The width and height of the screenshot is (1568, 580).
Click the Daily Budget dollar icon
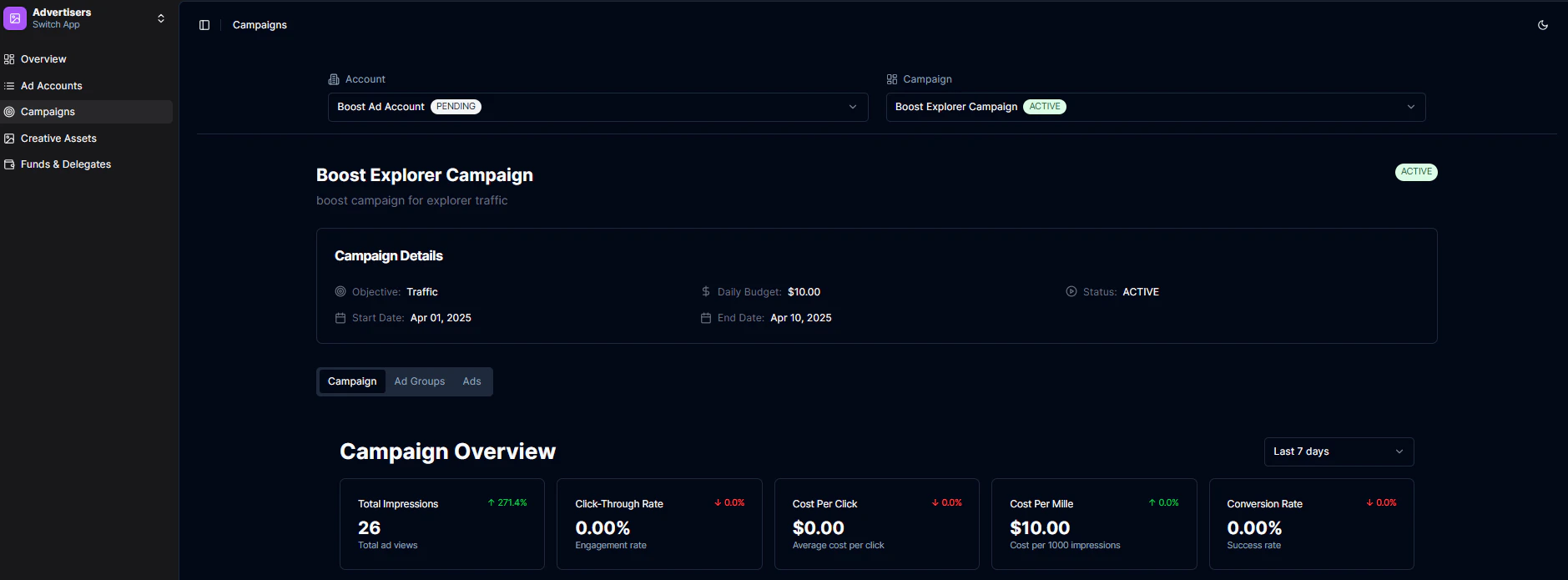coord(706,291)
